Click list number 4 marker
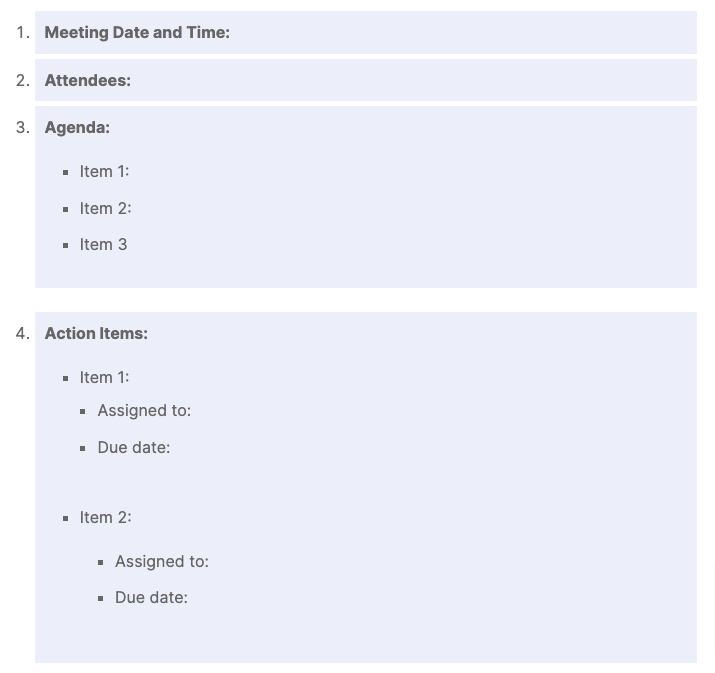The width and height of the screenshot is (715, 673). point(23,333)
